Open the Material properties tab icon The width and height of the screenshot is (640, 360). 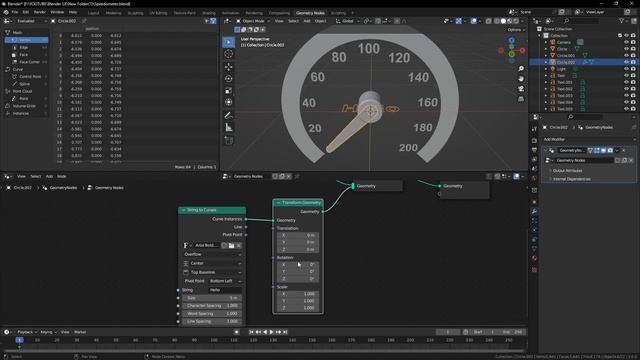tap(534, 258)
